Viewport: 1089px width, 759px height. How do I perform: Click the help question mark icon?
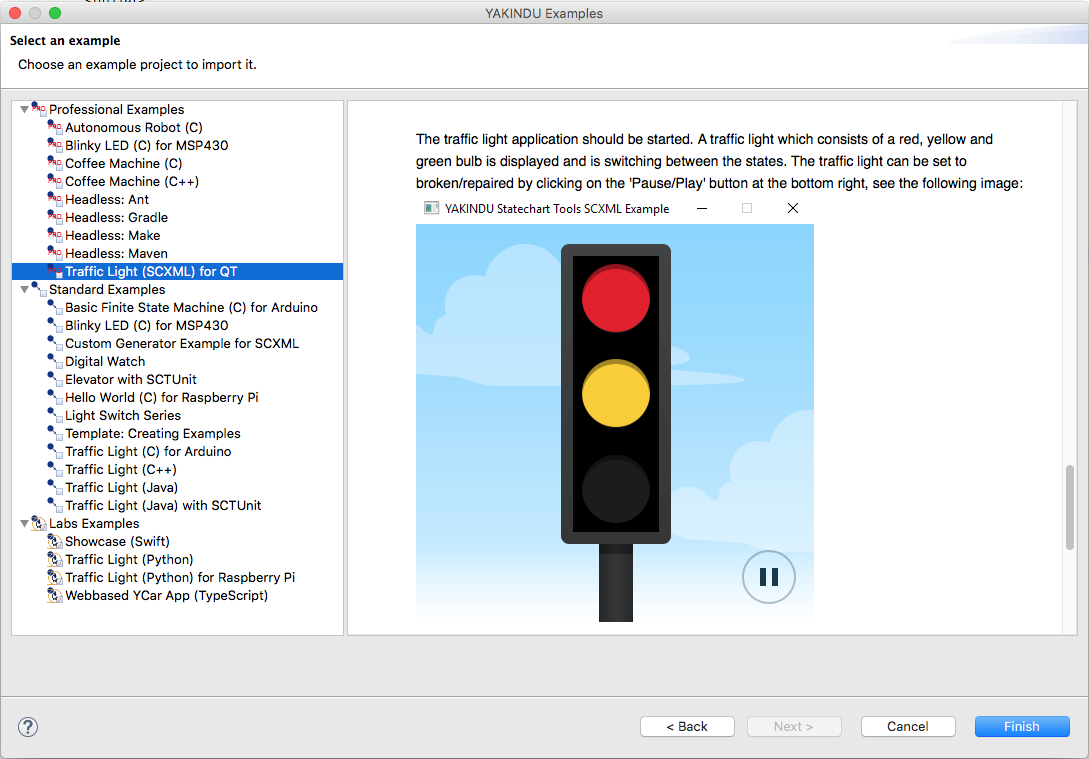27,727
